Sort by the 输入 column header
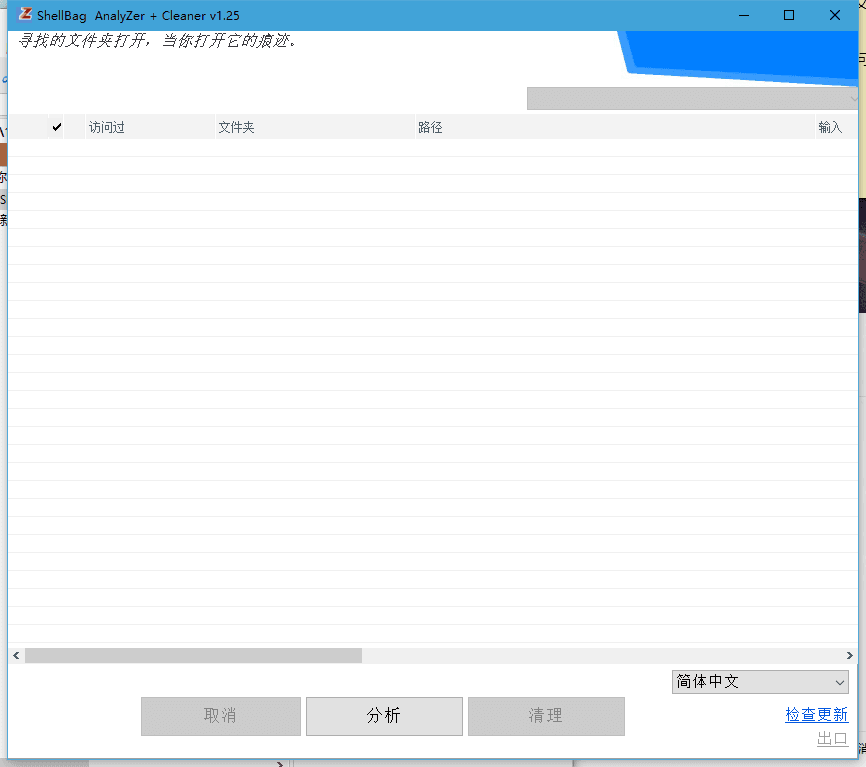 [x=836, y=127]
